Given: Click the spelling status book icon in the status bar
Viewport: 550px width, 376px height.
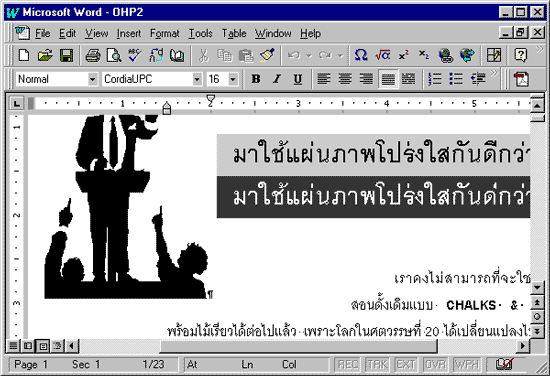Looking at the screenshot, I should pyautogui.click(x=504, y=364).
